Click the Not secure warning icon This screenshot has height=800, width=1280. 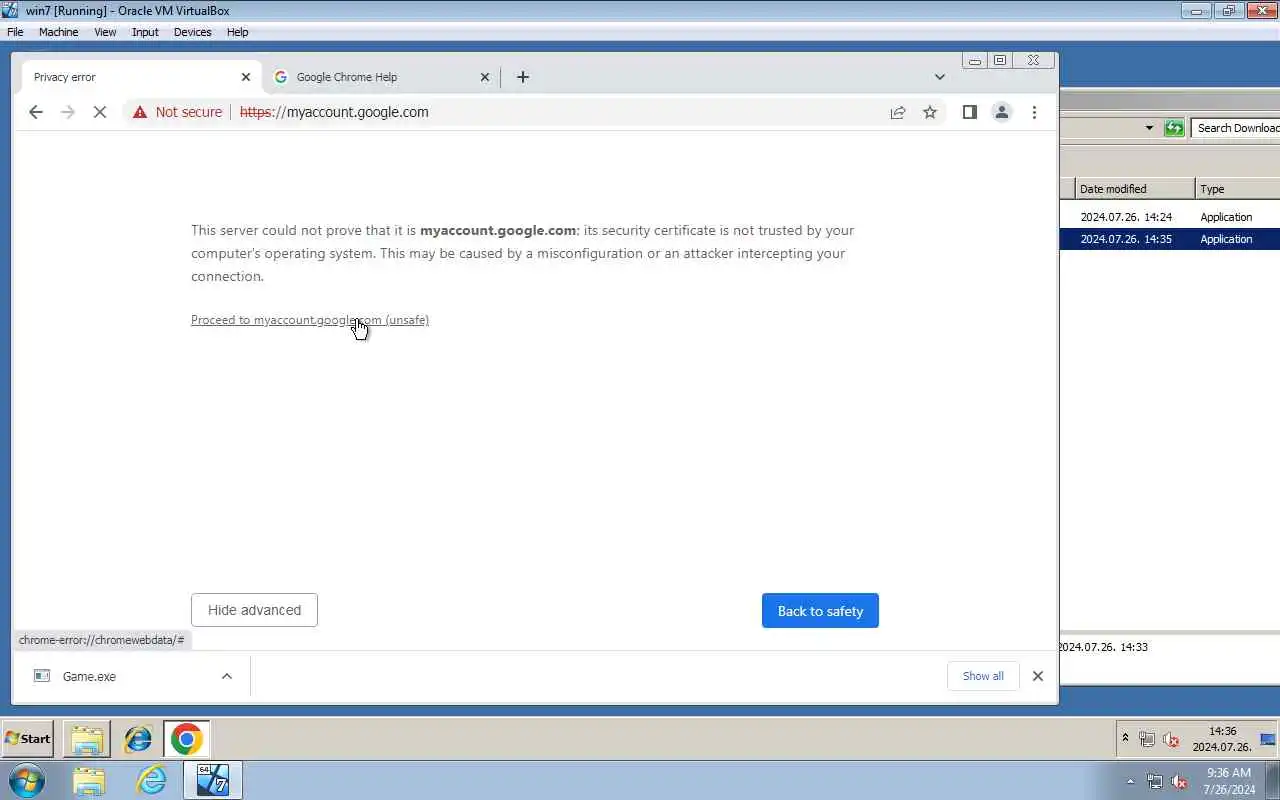tap(140, 112)
